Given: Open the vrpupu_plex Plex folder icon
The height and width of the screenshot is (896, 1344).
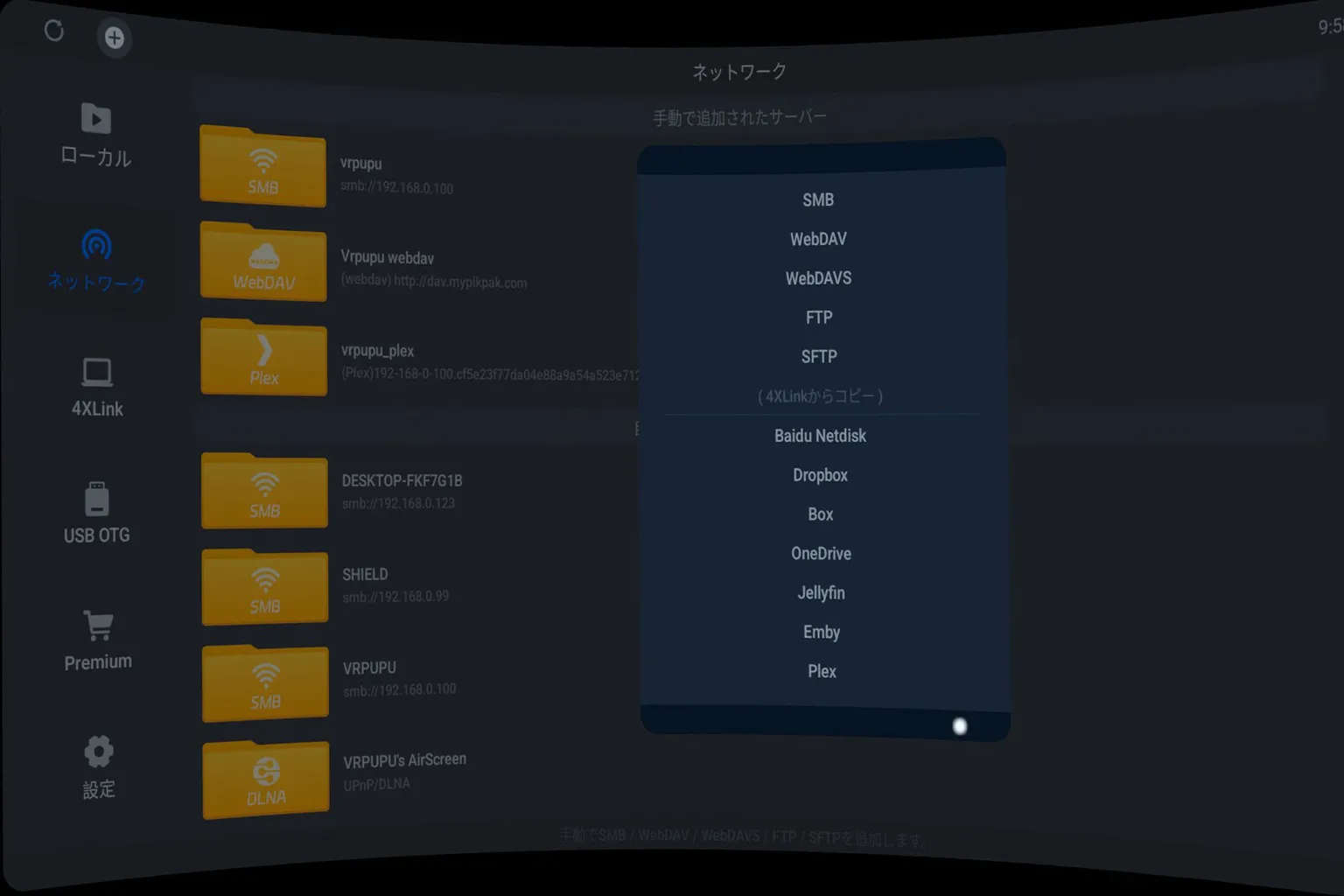Looking at the screenshot, I should point(263,357).
